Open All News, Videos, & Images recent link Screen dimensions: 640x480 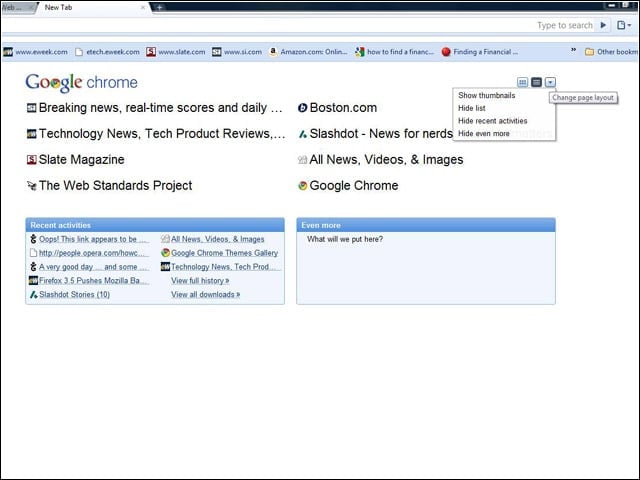point(218,239)
